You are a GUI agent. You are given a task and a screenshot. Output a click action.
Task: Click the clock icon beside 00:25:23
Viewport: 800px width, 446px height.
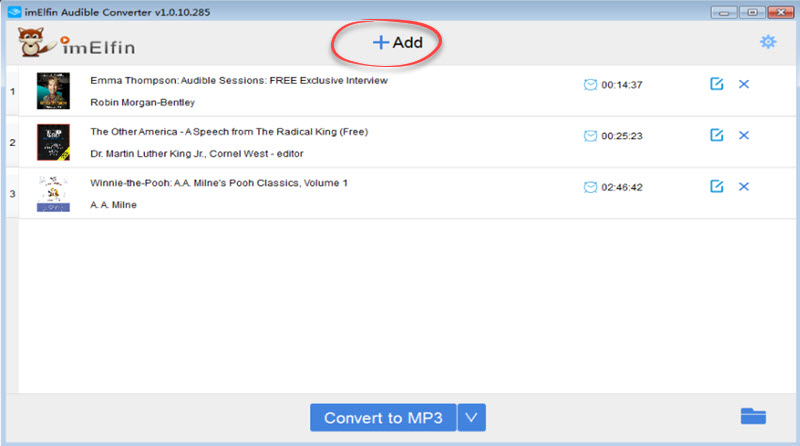[x=590, y=136]
